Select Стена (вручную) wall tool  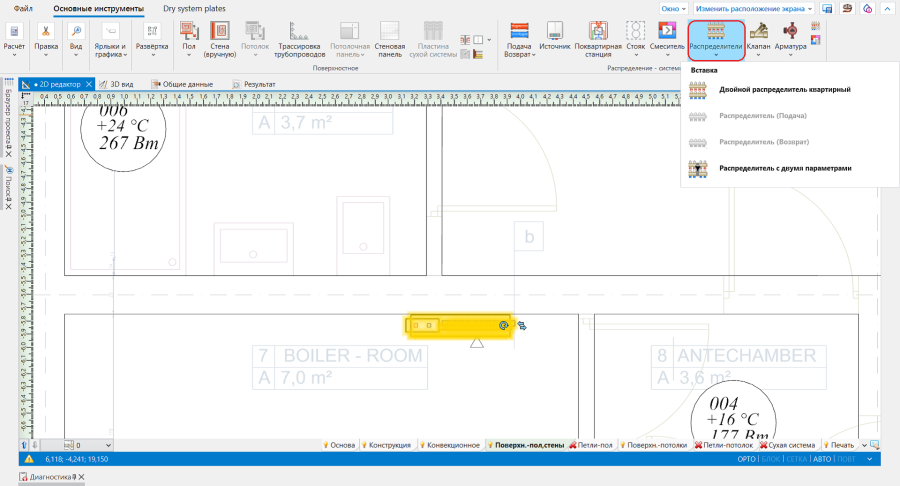click(219, 39)
